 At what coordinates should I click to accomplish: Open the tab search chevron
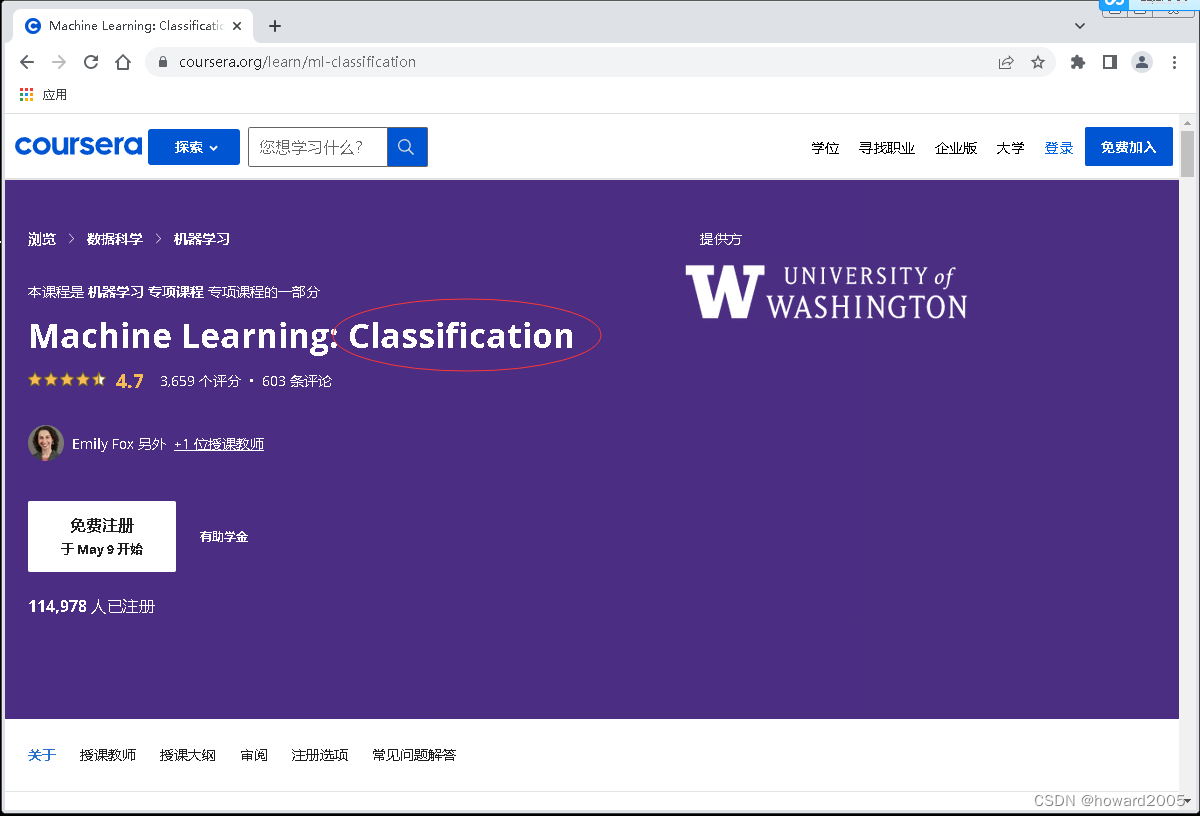[x=1079, y=25]
